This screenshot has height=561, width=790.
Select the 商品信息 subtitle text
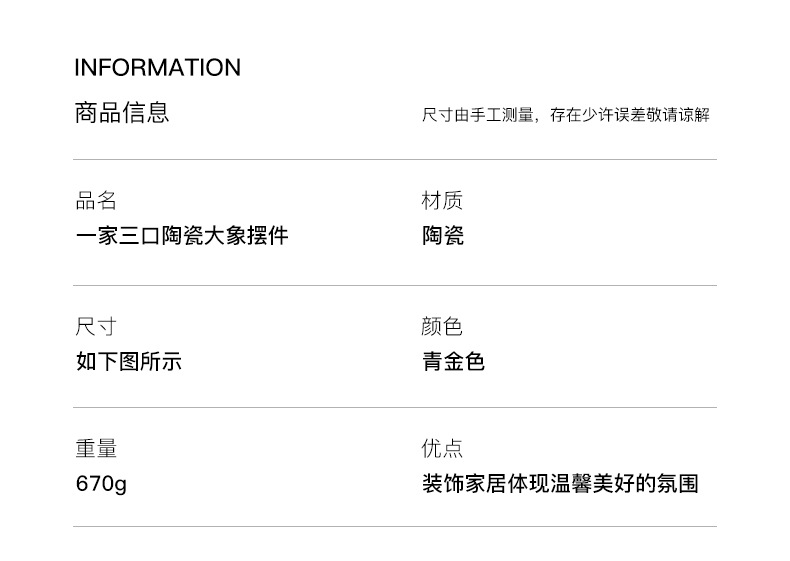coord(122,112)
